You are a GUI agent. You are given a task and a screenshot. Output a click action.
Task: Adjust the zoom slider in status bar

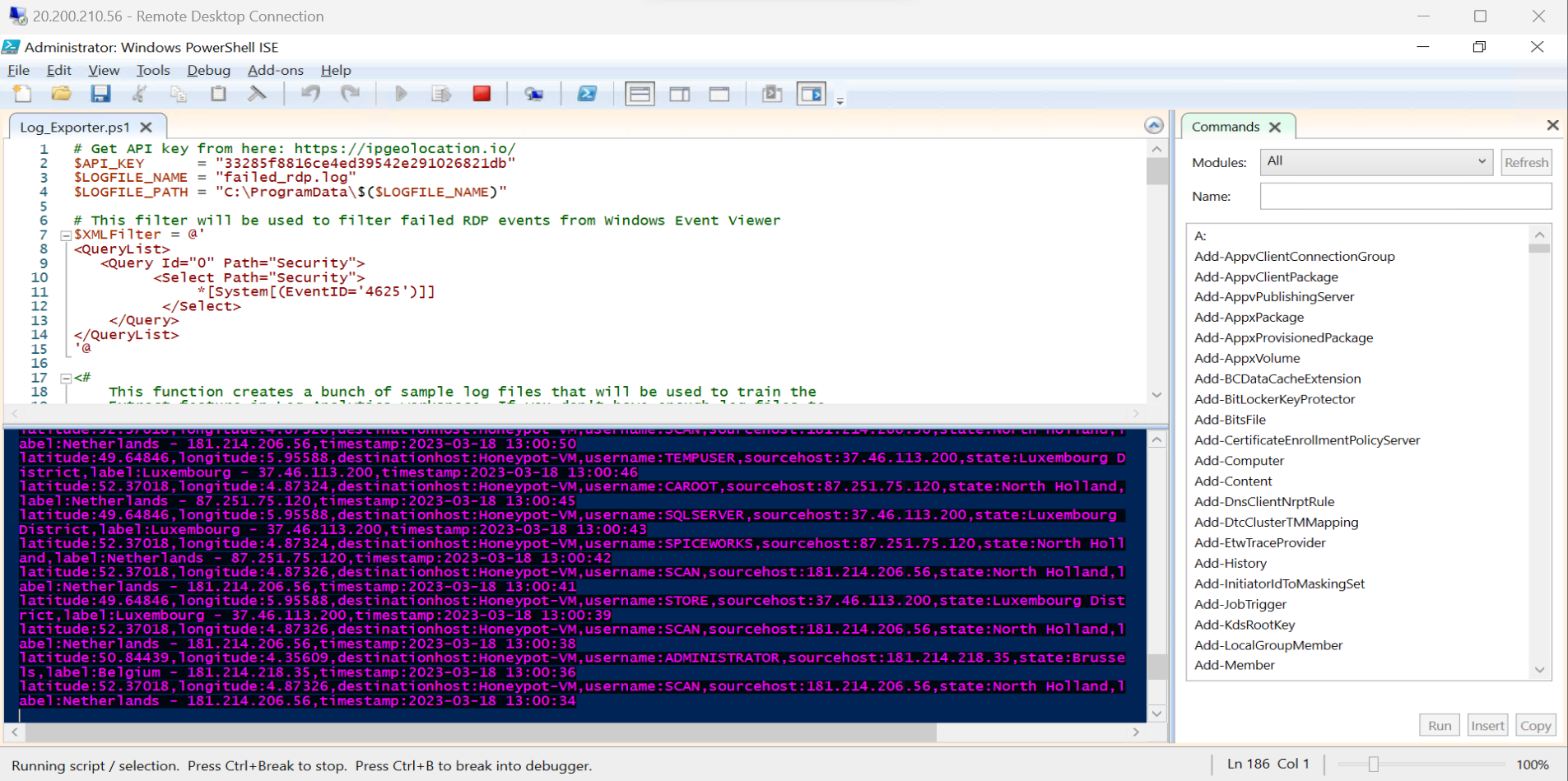click(x=1373, y=765)
